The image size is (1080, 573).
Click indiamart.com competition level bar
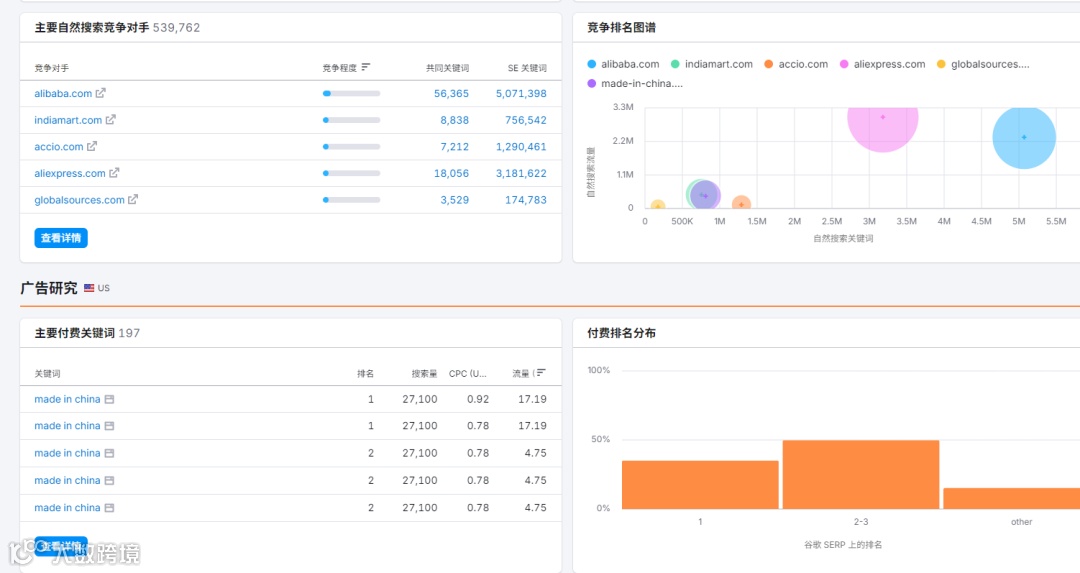(x=351, y=121)
